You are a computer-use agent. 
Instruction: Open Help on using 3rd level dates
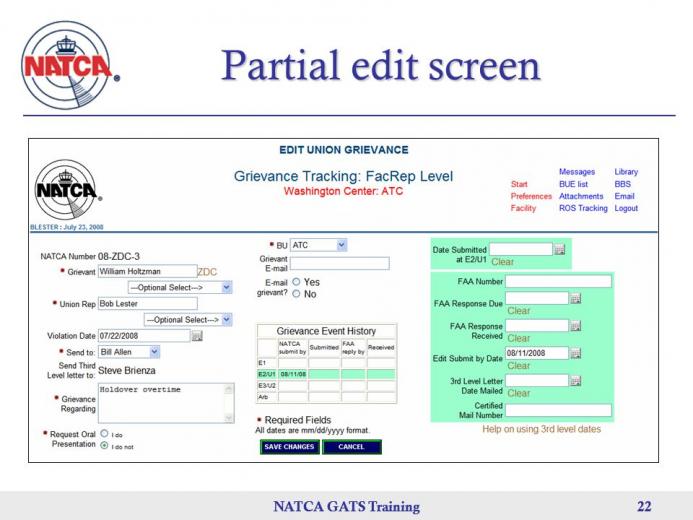click(x=541, y=429)
